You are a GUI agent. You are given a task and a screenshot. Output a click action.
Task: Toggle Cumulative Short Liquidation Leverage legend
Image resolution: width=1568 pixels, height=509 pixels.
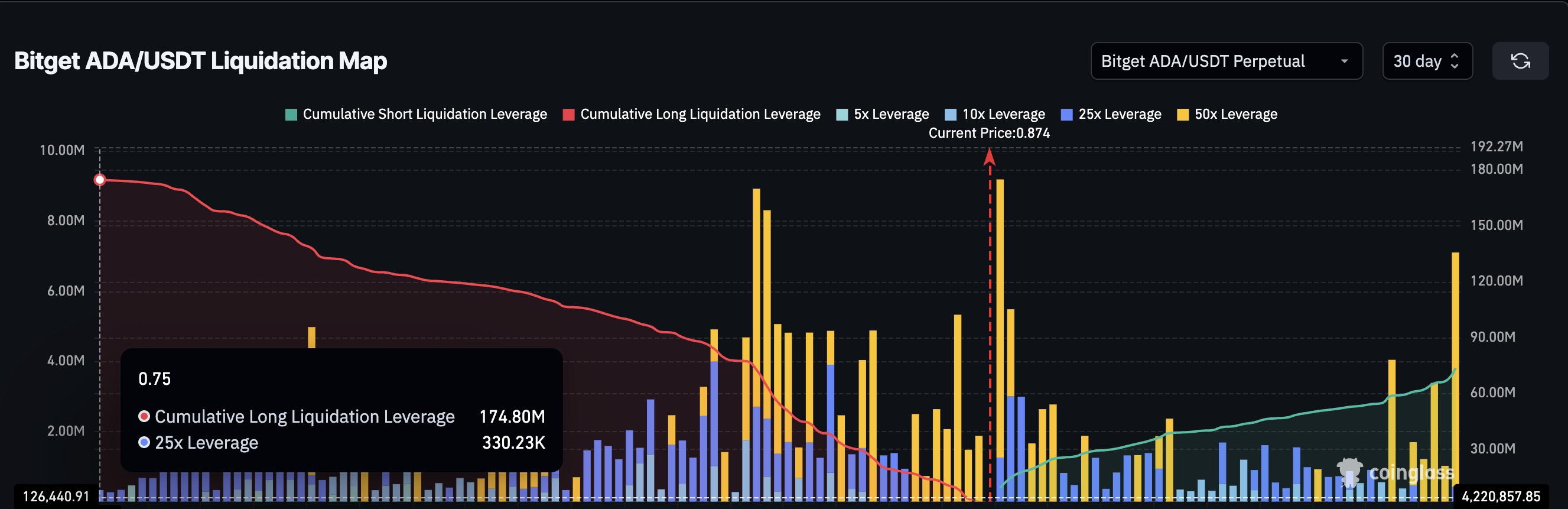tap(417, 115)
